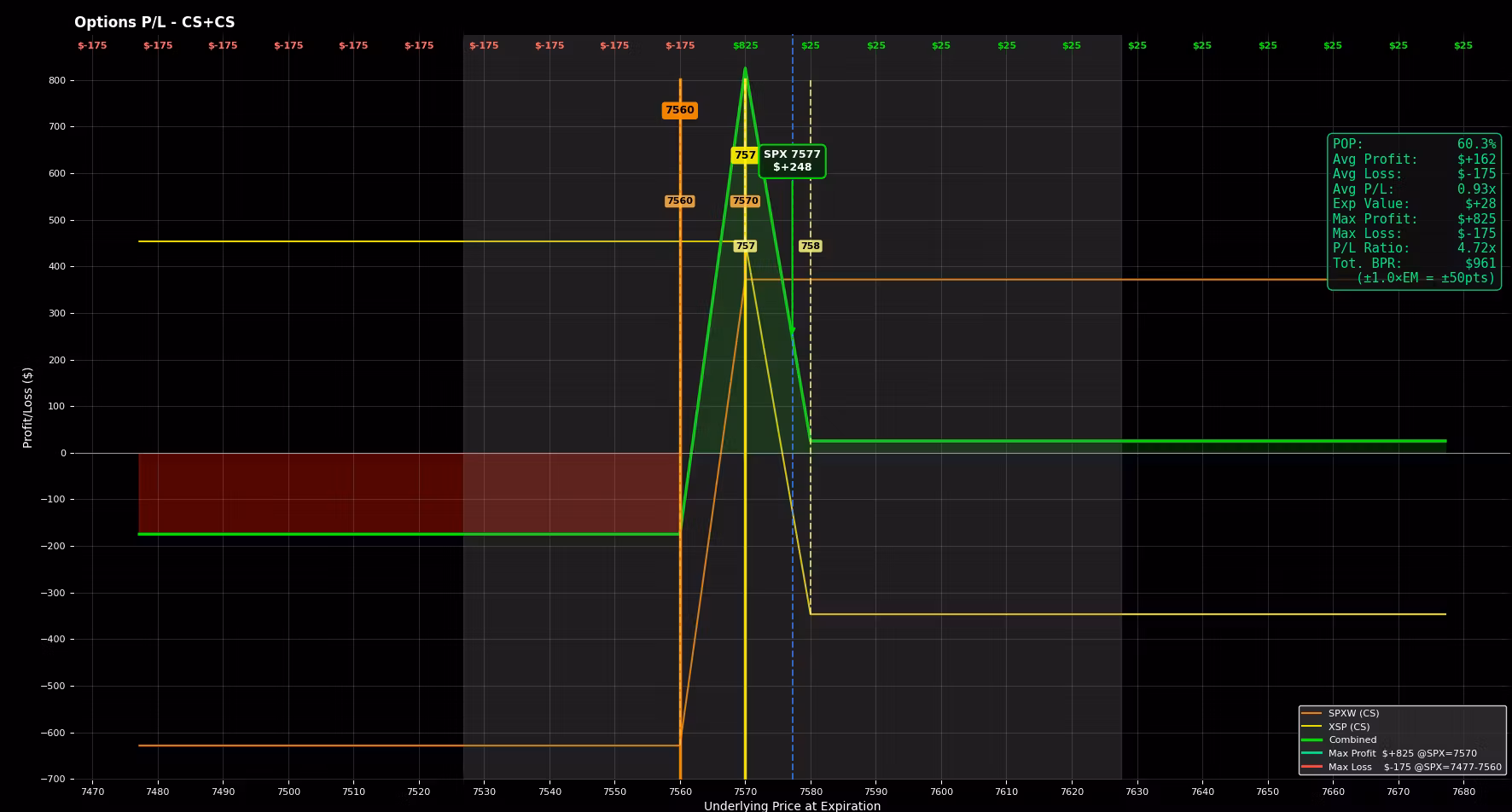Viewport: 1512px width, 812px height.
Task: Click the 7620 x-axis tick label
Action: (1072, 792)
